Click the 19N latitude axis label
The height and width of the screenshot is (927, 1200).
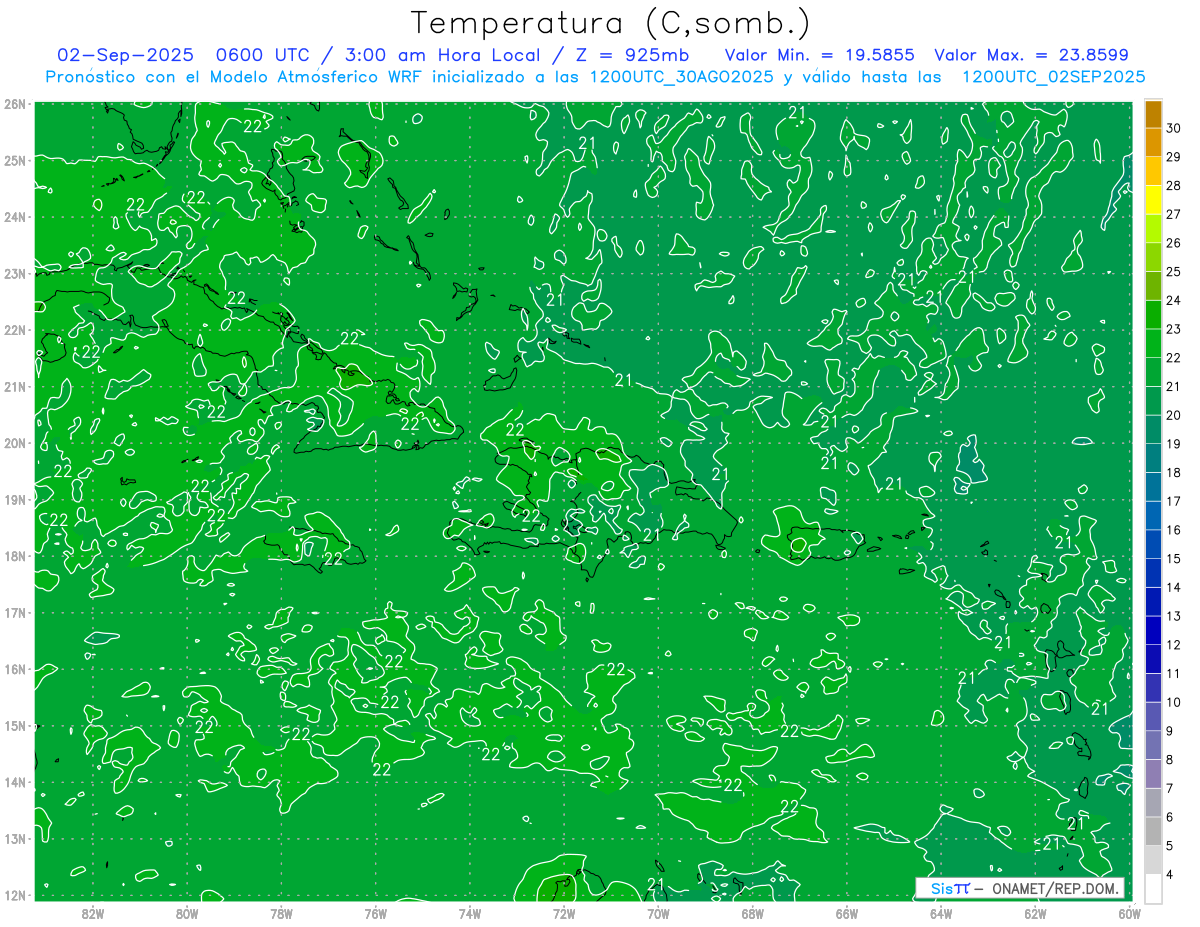pyautogui.click(x=14, y=499)
